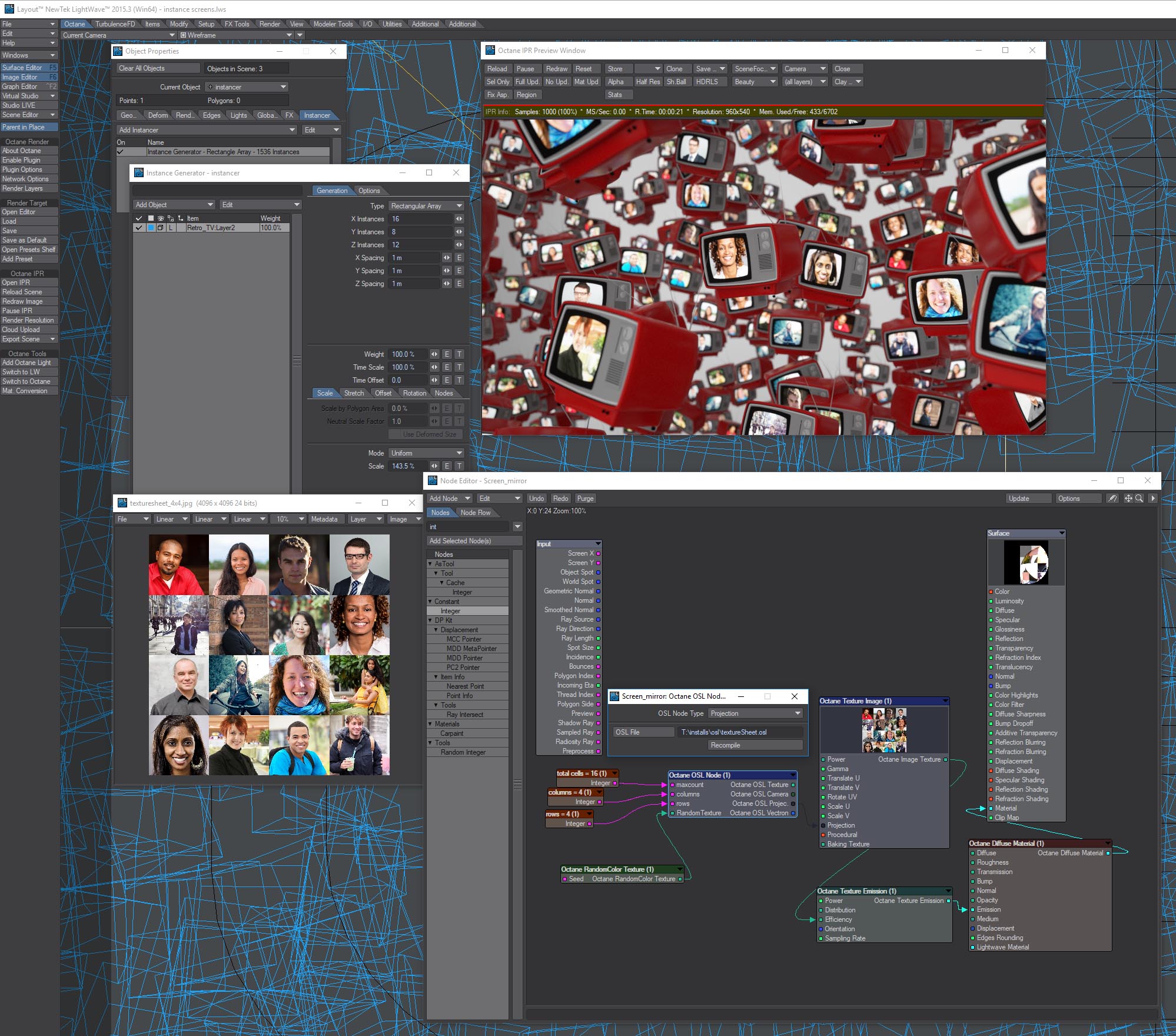
Task: Switch to the Node Flow tab
Action: point(475,513)
